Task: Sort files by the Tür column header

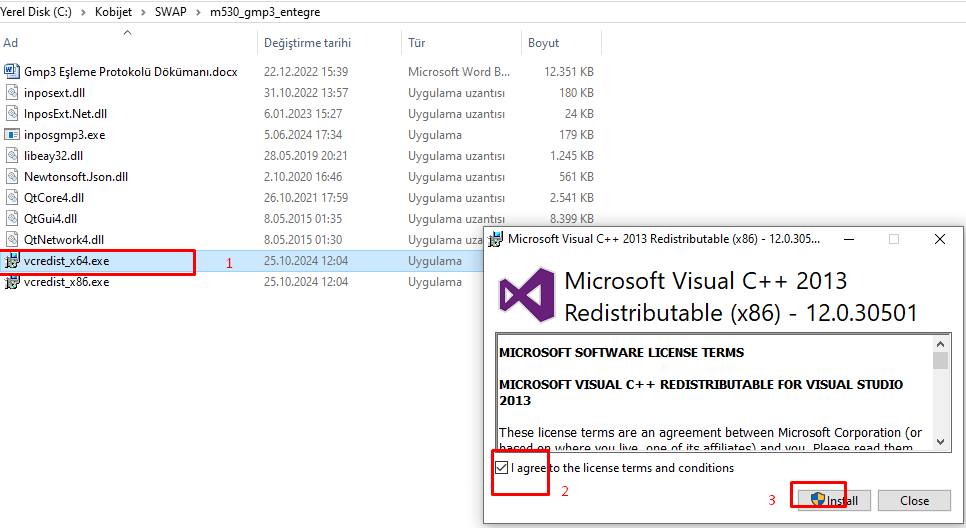Action: [x=416, y=43]
